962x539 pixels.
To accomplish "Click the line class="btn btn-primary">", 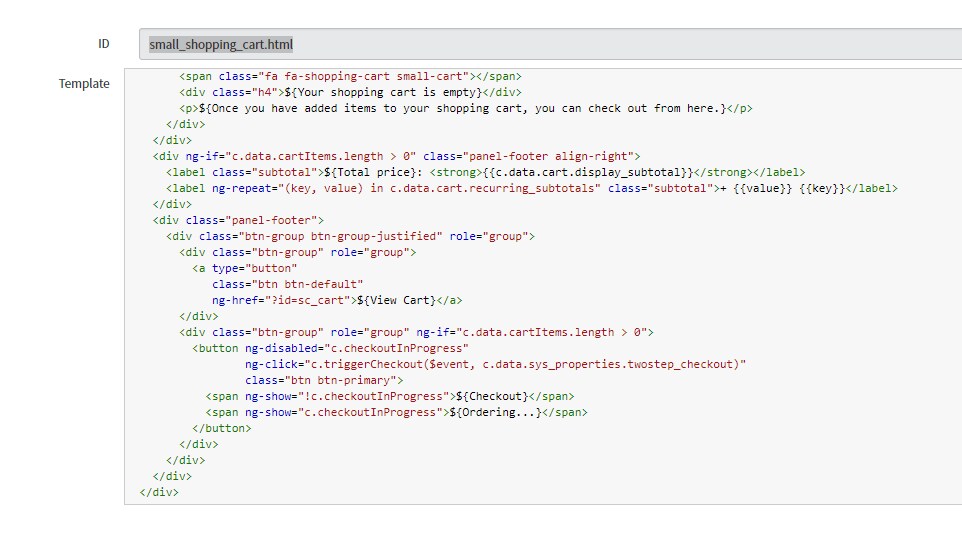I will tap(324, 380).
